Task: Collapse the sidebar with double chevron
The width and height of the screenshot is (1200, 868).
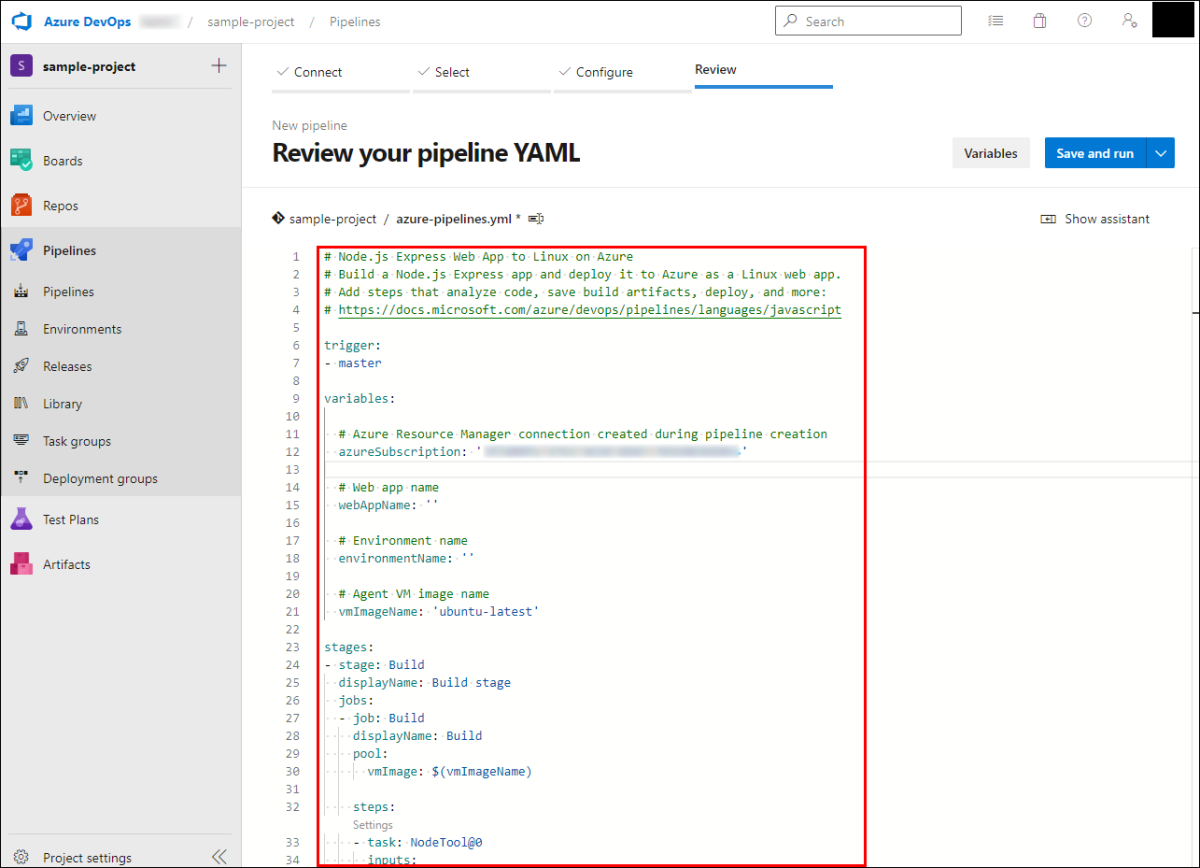Action: (x=219, y=857)
